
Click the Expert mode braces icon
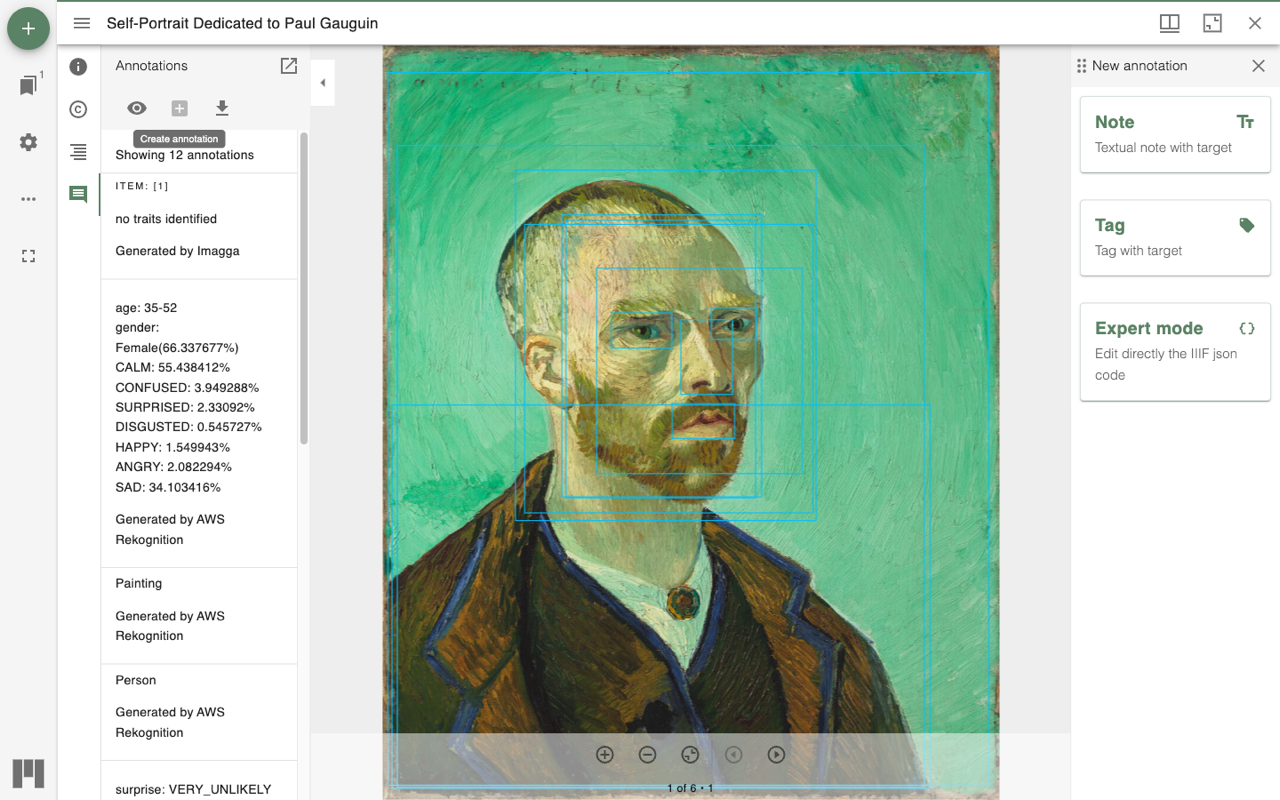point(1246,328)
